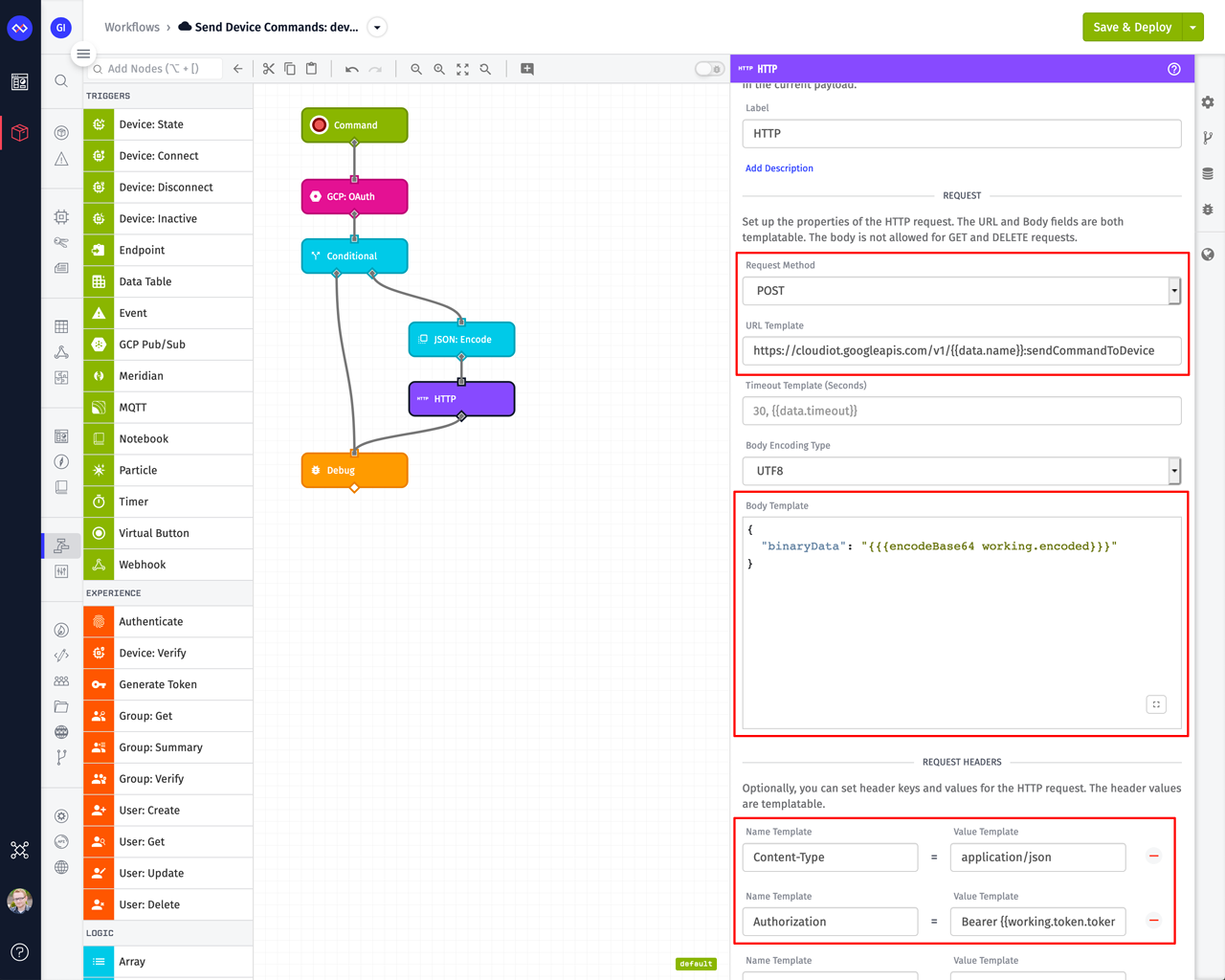Toggle the debug switch on the canvas toolbar

pos(708,69)
